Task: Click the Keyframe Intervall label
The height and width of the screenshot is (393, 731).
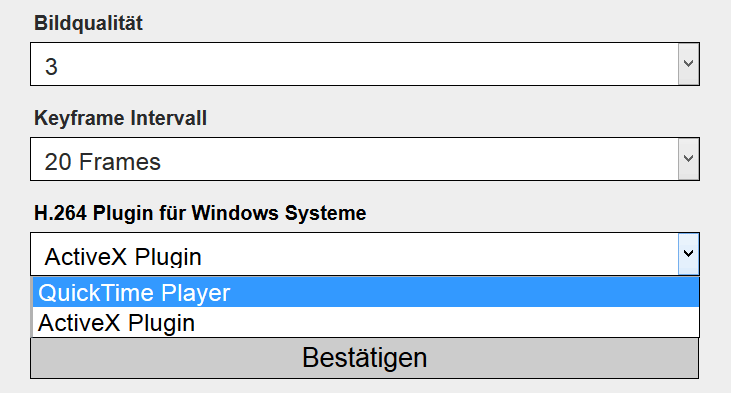Action: (120, 118)
